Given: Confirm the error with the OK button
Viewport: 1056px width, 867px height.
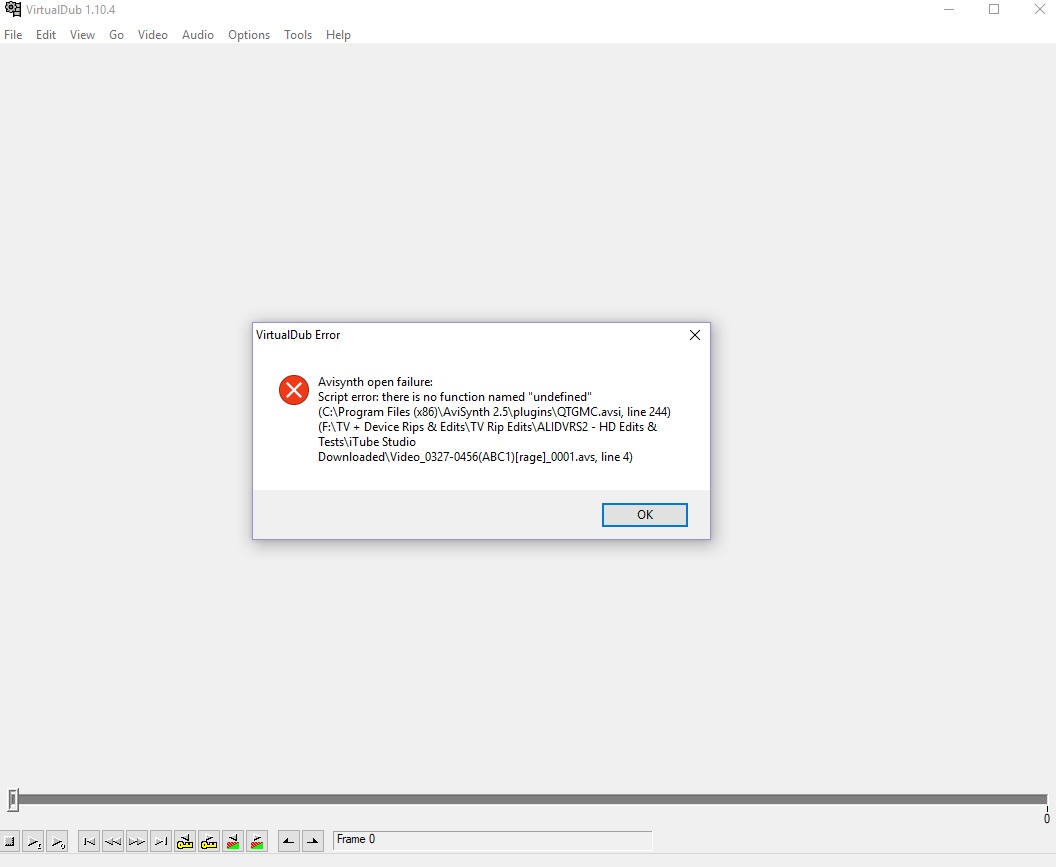Looking at the screenshot, I should pos(645,515).
